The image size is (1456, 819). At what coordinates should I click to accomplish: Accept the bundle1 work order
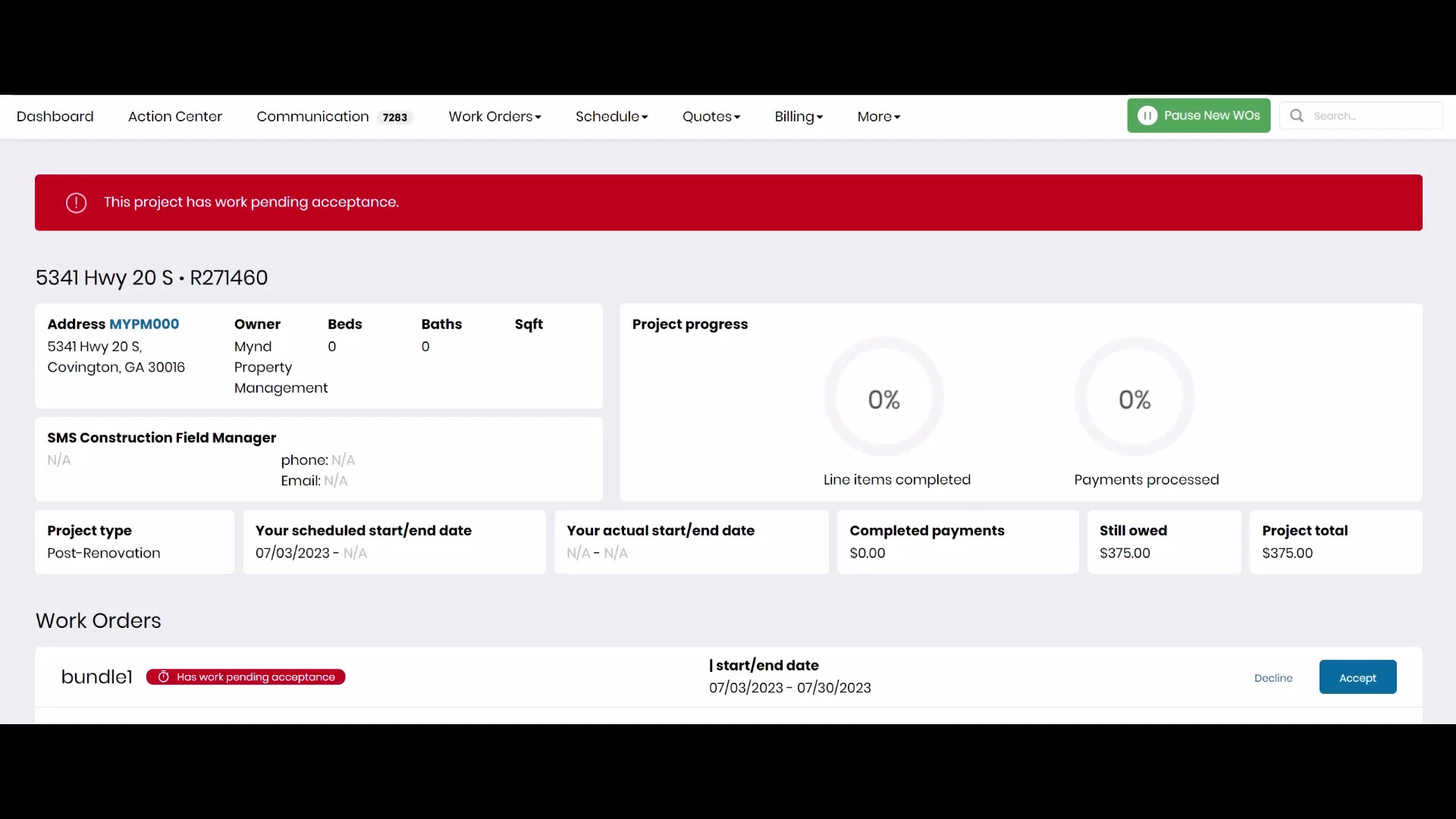coord(1357,677)
